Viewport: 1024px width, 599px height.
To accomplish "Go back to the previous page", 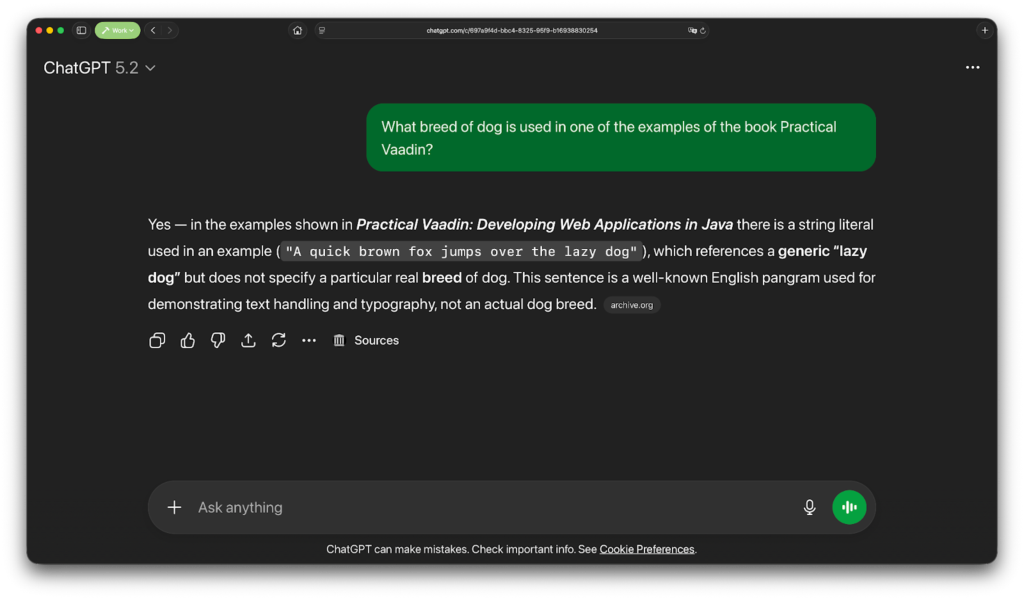I will pos(153,31).
